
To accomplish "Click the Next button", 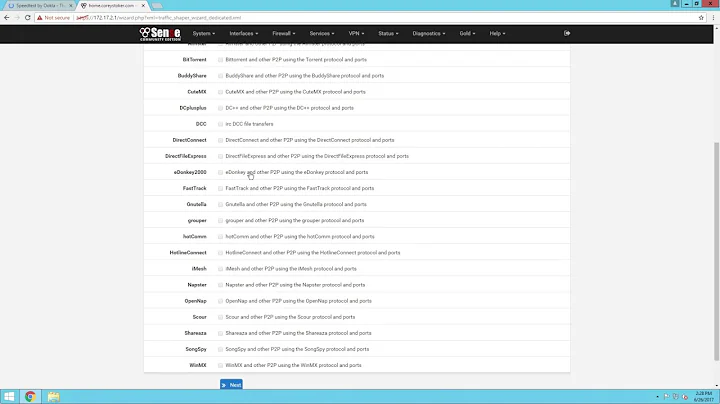I will [231, 385].
